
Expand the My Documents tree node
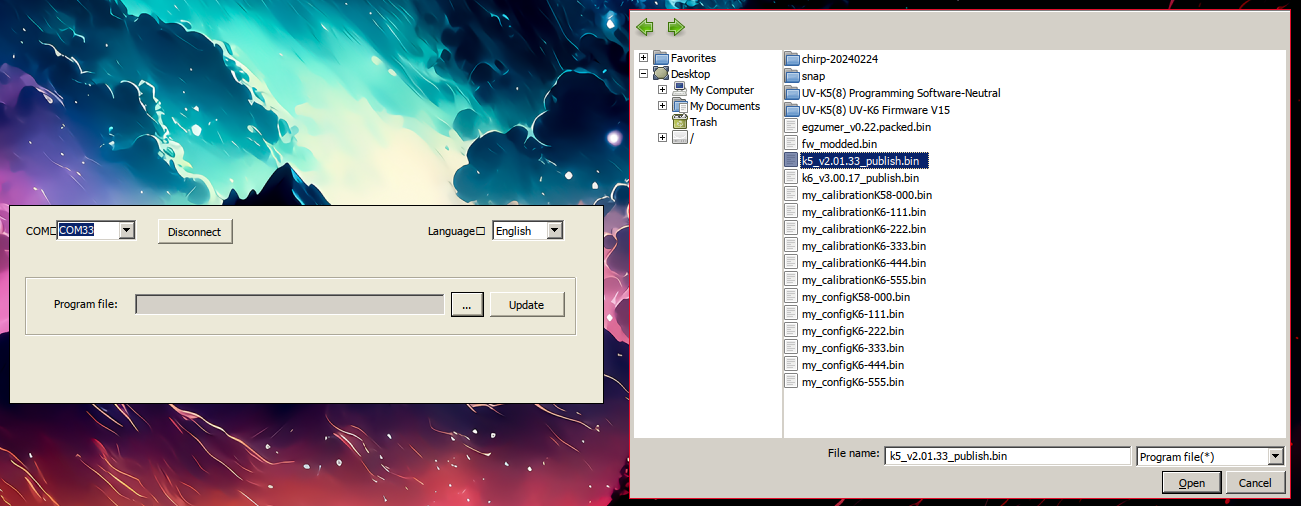click(662, 106)
